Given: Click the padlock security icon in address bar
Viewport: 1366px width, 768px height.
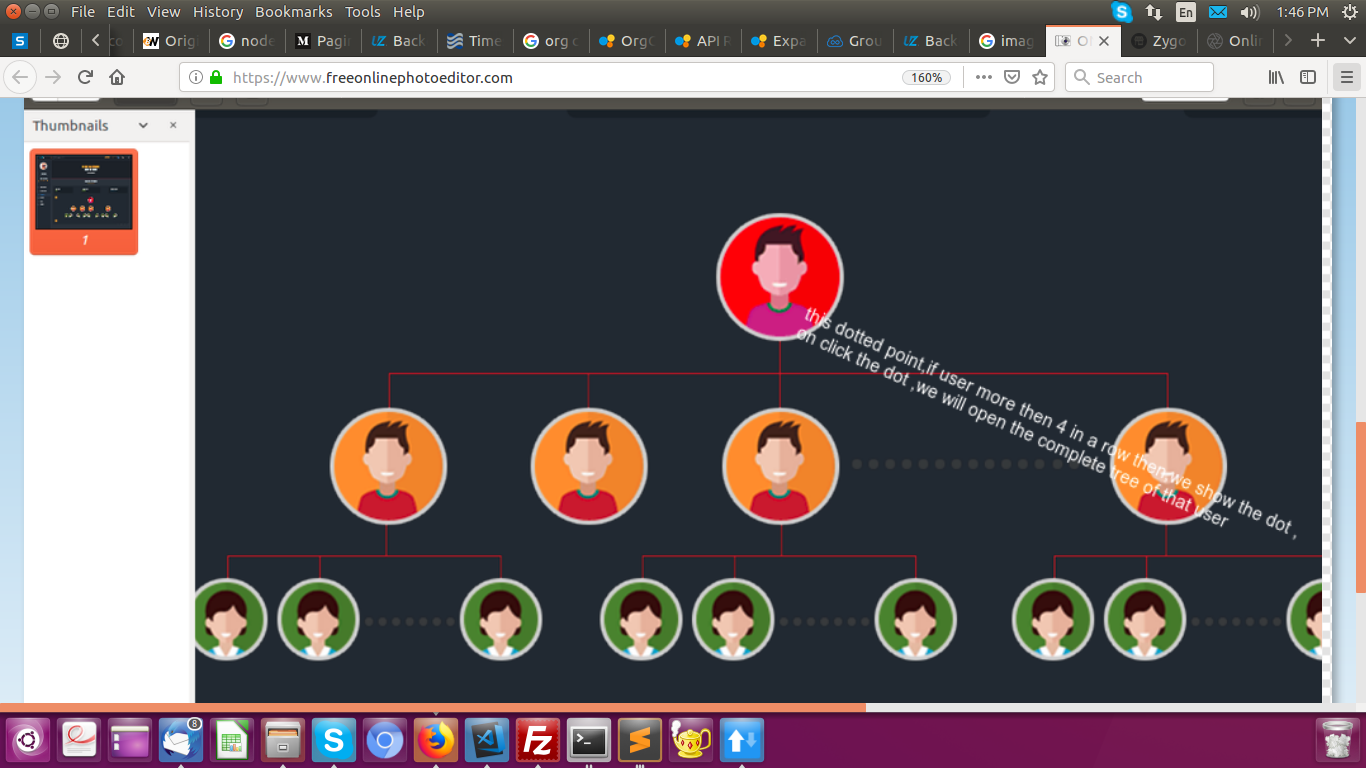Looking at the screenshot, I should 218,77.
